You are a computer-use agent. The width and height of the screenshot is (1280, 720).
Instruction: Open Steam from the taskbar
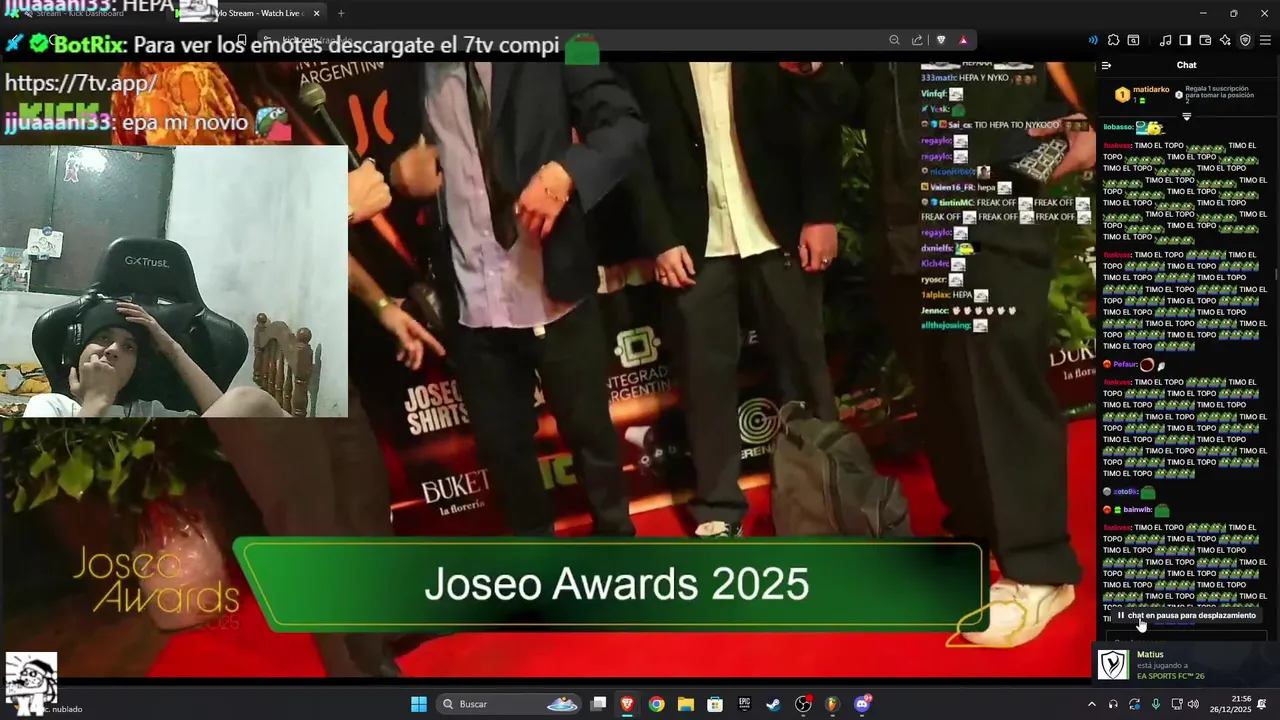[773, 704]
